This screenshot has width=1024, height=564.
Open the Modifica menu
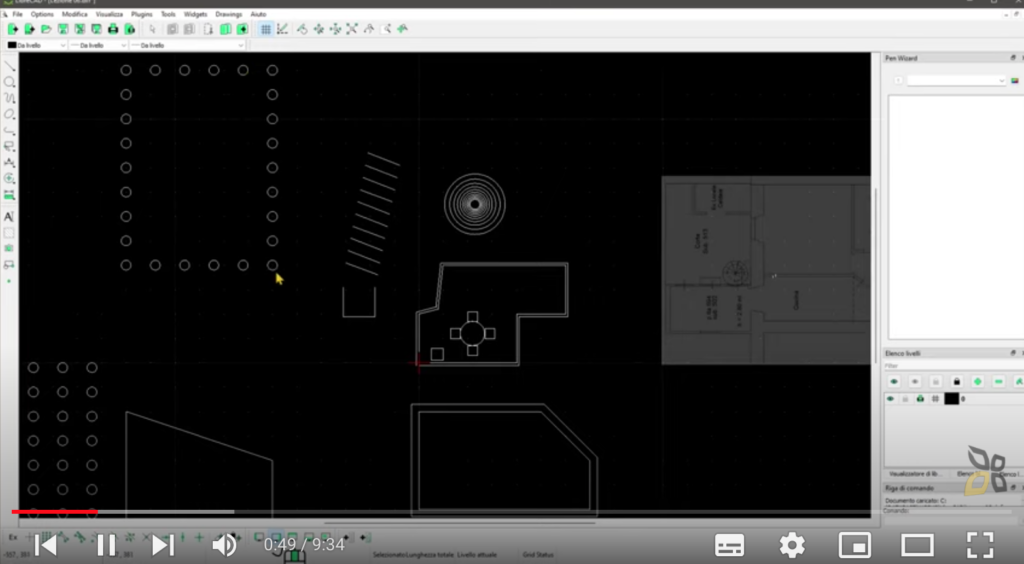74,14
